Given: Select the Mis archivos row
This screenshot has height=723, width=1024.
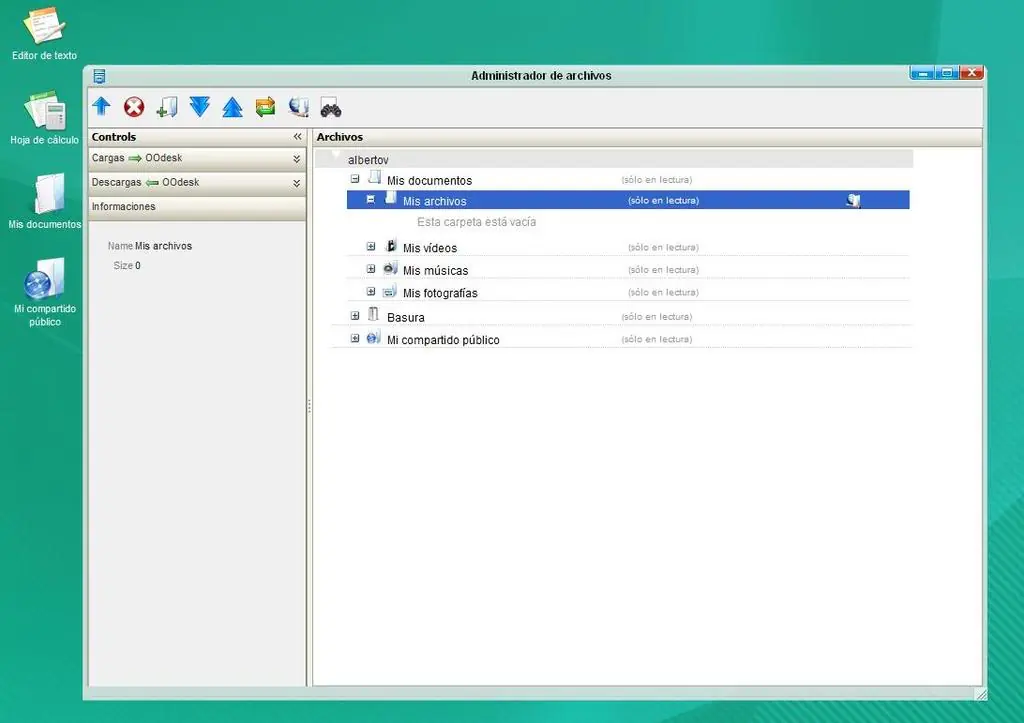Looking at the screenshot, I should [628, 200].
